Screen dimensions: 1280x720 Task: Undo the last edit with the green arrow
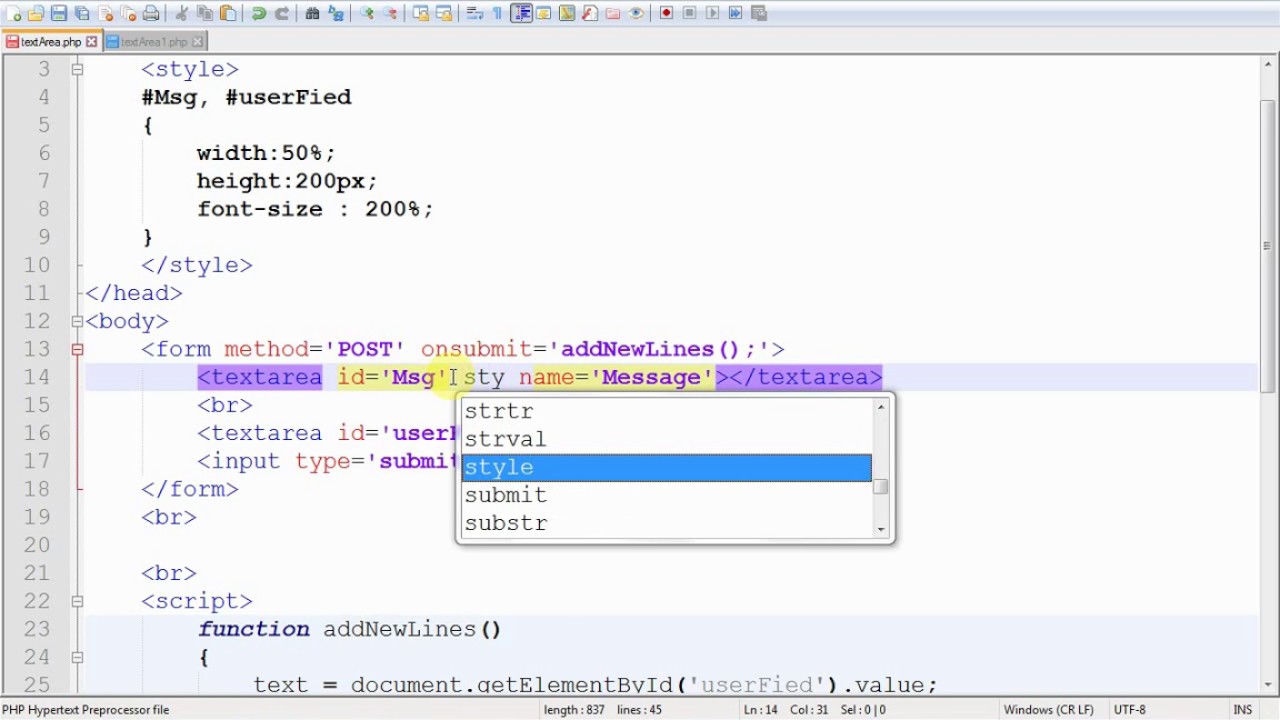259,13
